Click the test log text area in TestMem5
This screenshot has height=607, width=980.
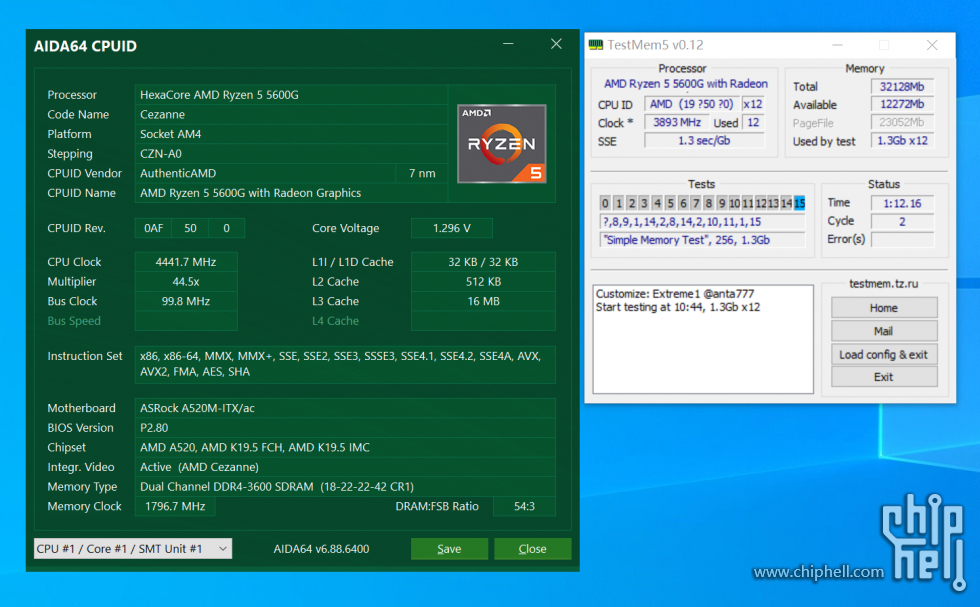click(x=703, y=339)
